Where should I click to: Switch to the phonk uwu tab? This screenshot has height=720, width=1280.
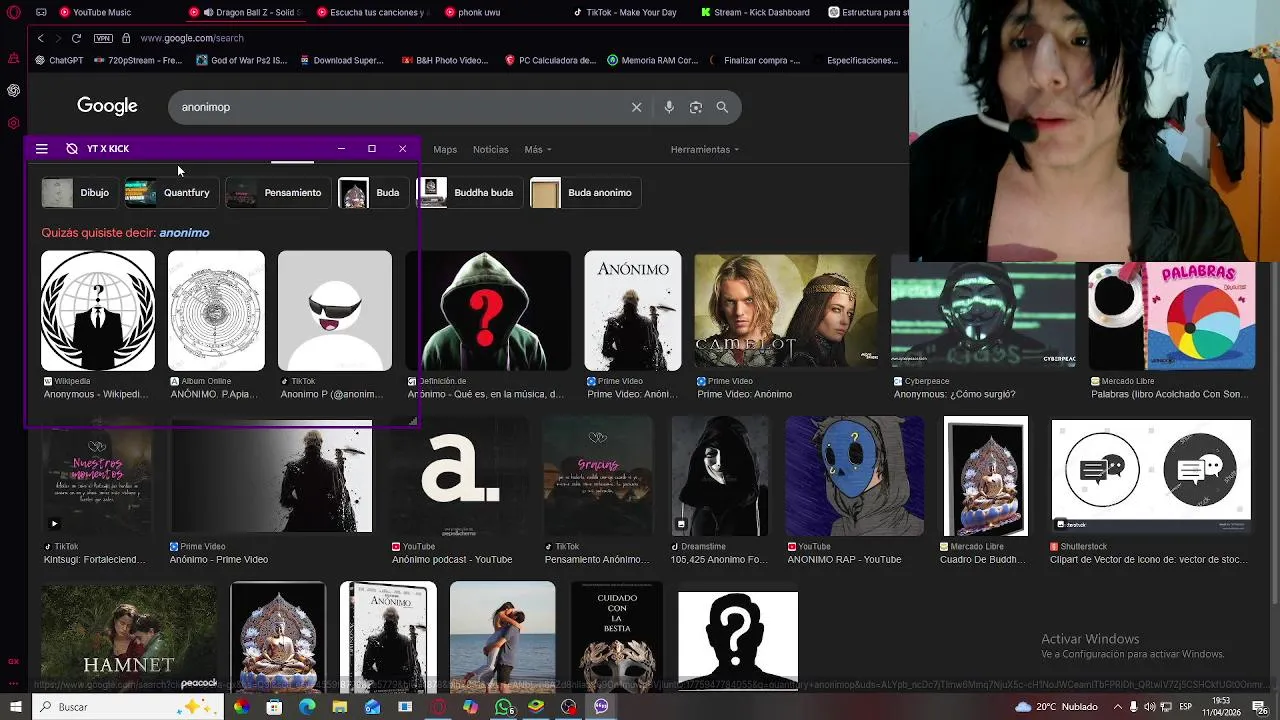pos(474,12)
